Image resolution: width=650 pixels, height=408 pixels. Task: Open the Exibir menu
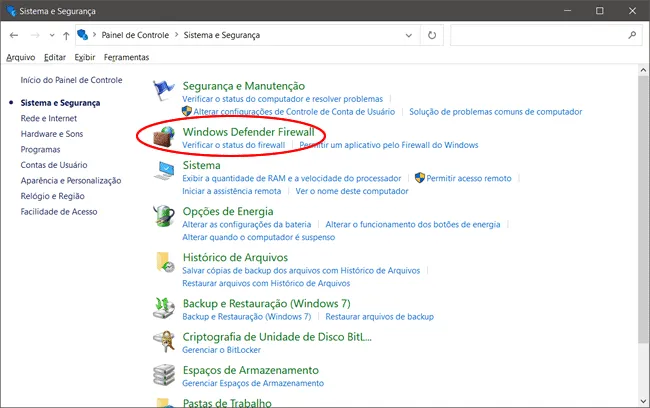85,57
